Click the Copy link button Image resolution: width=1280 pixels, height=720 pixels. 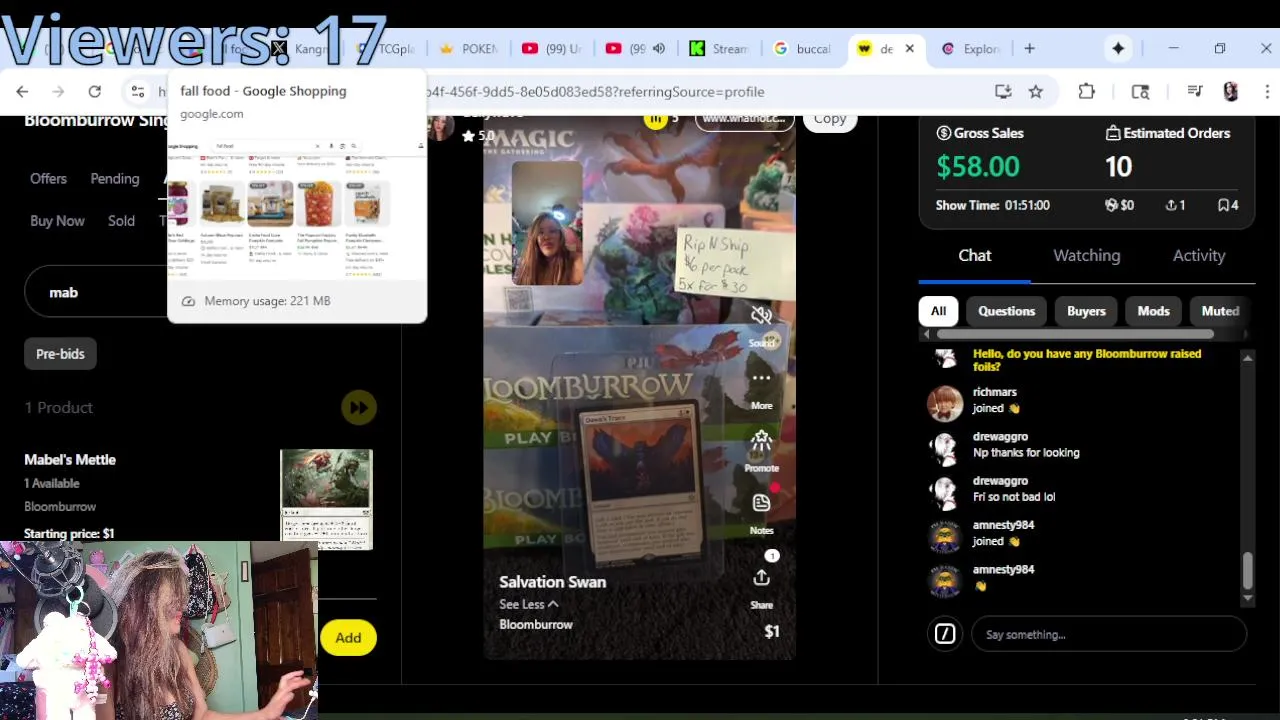[x=829, y=119]
